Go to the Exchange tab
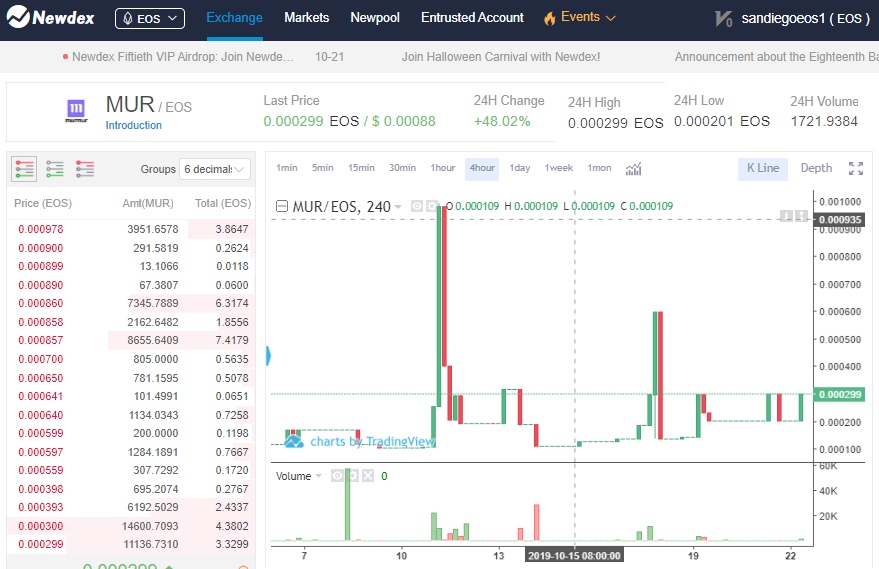The image size is (879, 569). [234, 17]
